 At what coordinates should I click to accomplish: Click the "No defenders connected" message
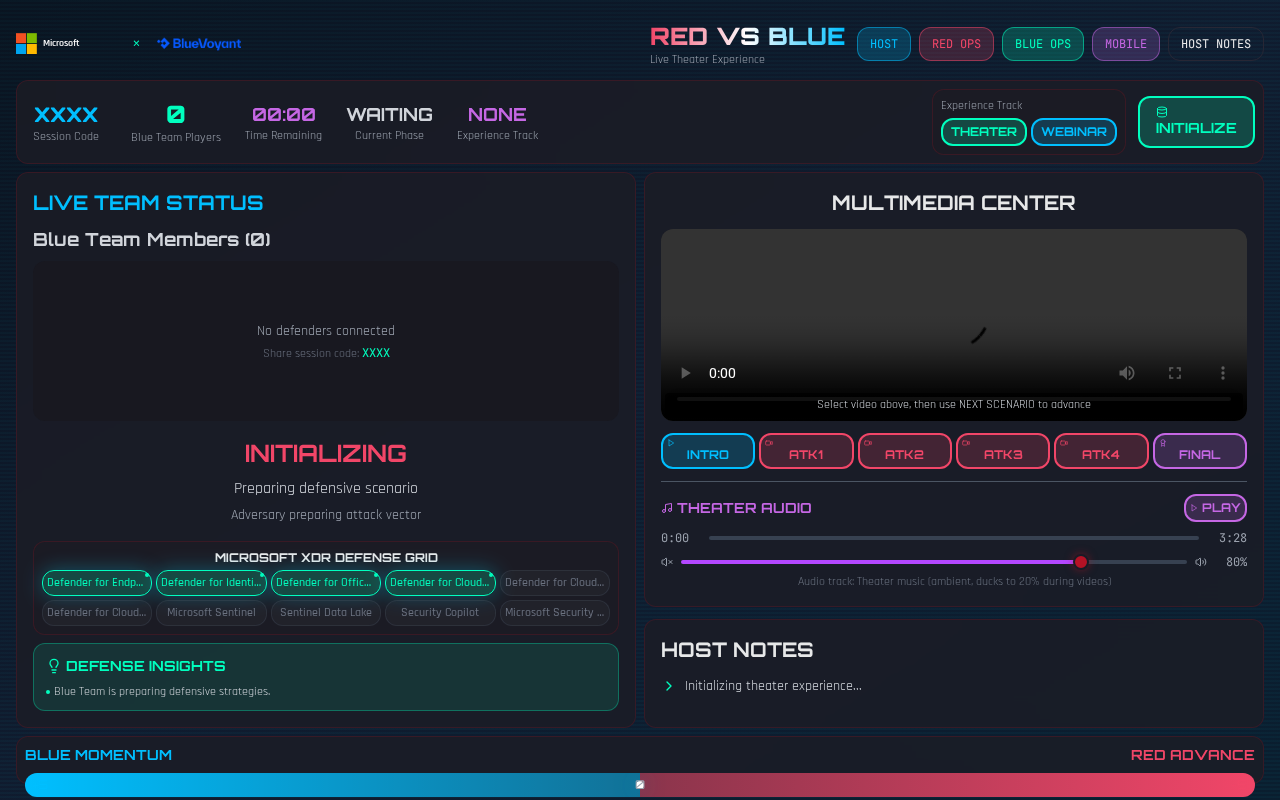[x=326, y=331]
